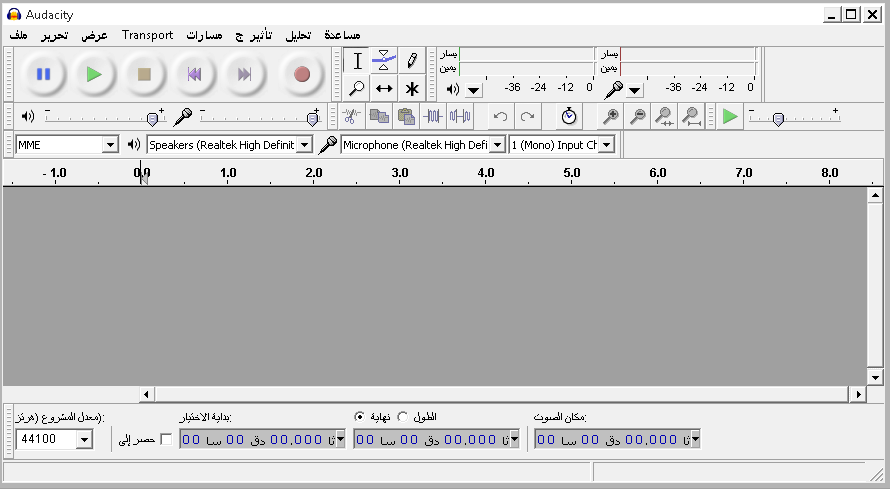Click the Stop transport button
This screenshot has height=489, width=890.
(x=144, y=74)
